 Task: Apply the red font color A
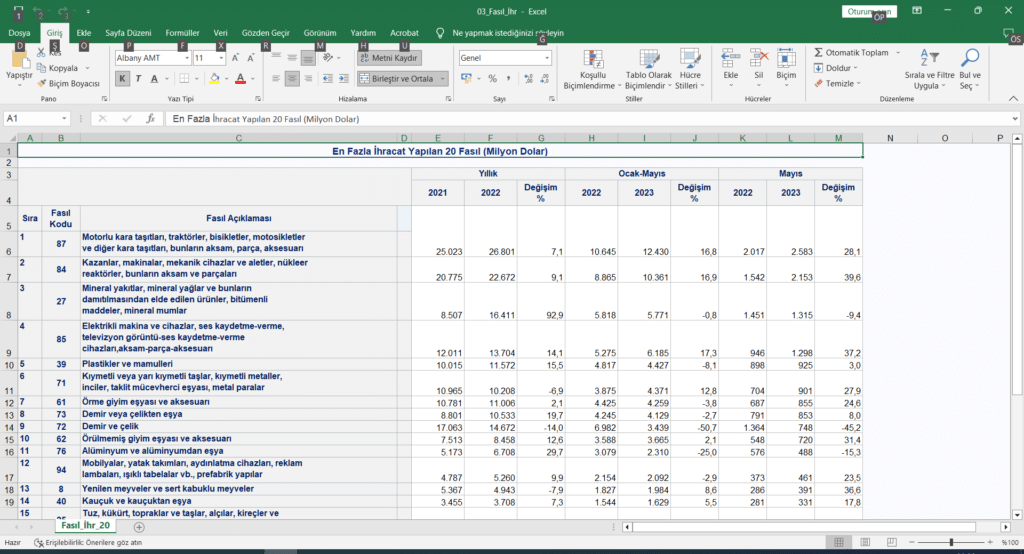[x=240, y=79]
